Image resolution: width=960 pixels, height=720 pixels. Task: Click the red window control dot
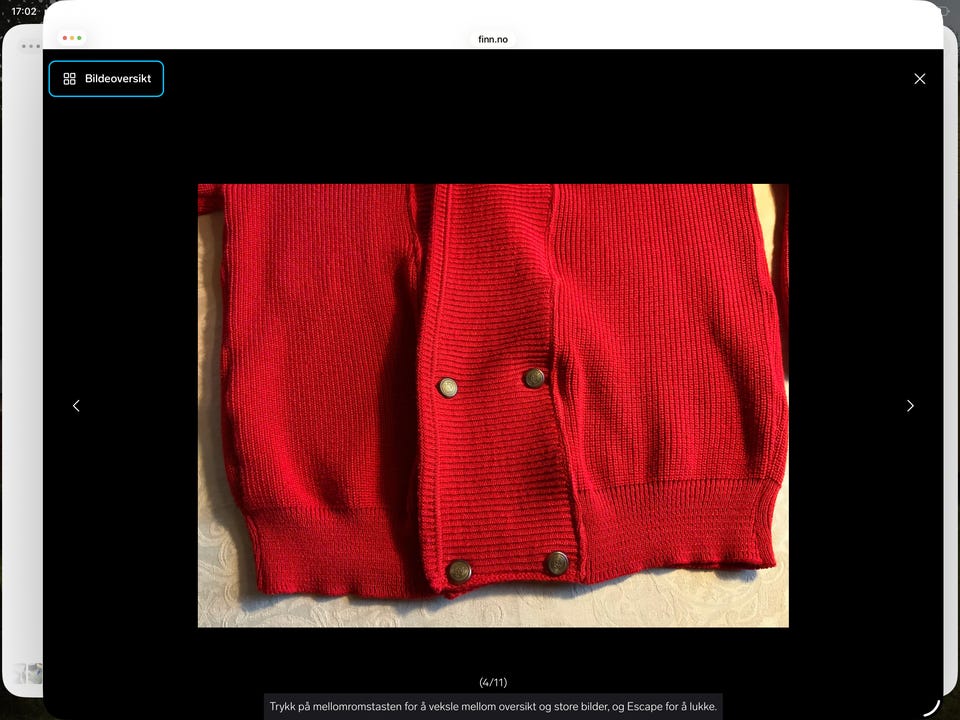[x=65, y=38]
